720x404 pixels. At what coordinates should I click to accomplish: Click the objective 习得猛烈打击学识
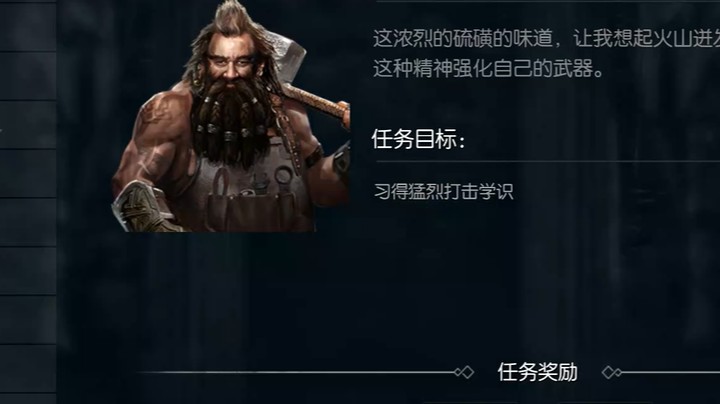(x=444, y=191)
